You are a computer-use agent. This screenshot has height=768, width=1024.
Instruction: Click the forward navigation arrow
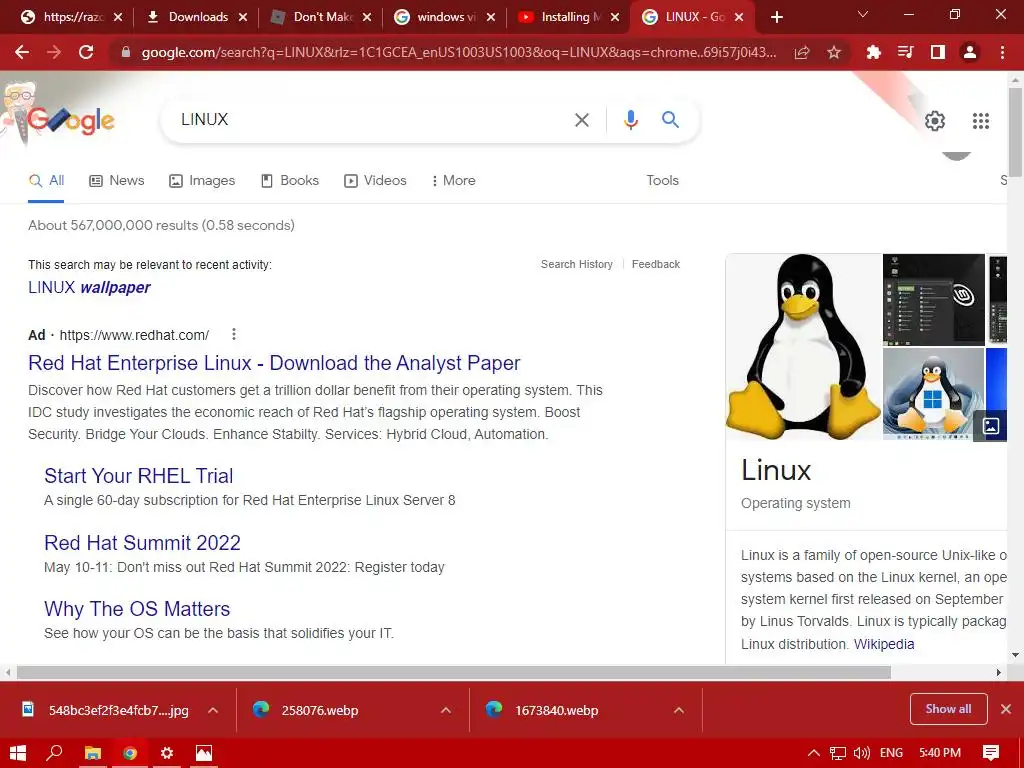[x=54, y=52]
